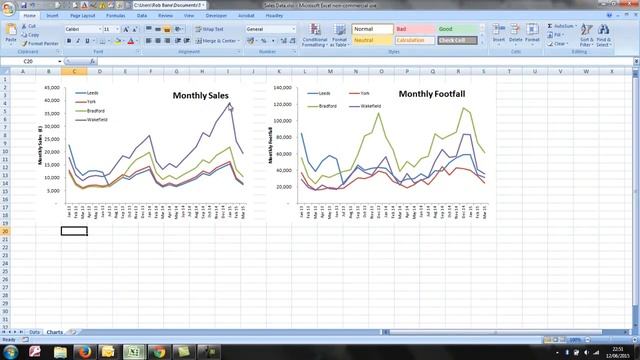
Task: Toggle Underline formatting
Action: point(87,41)
